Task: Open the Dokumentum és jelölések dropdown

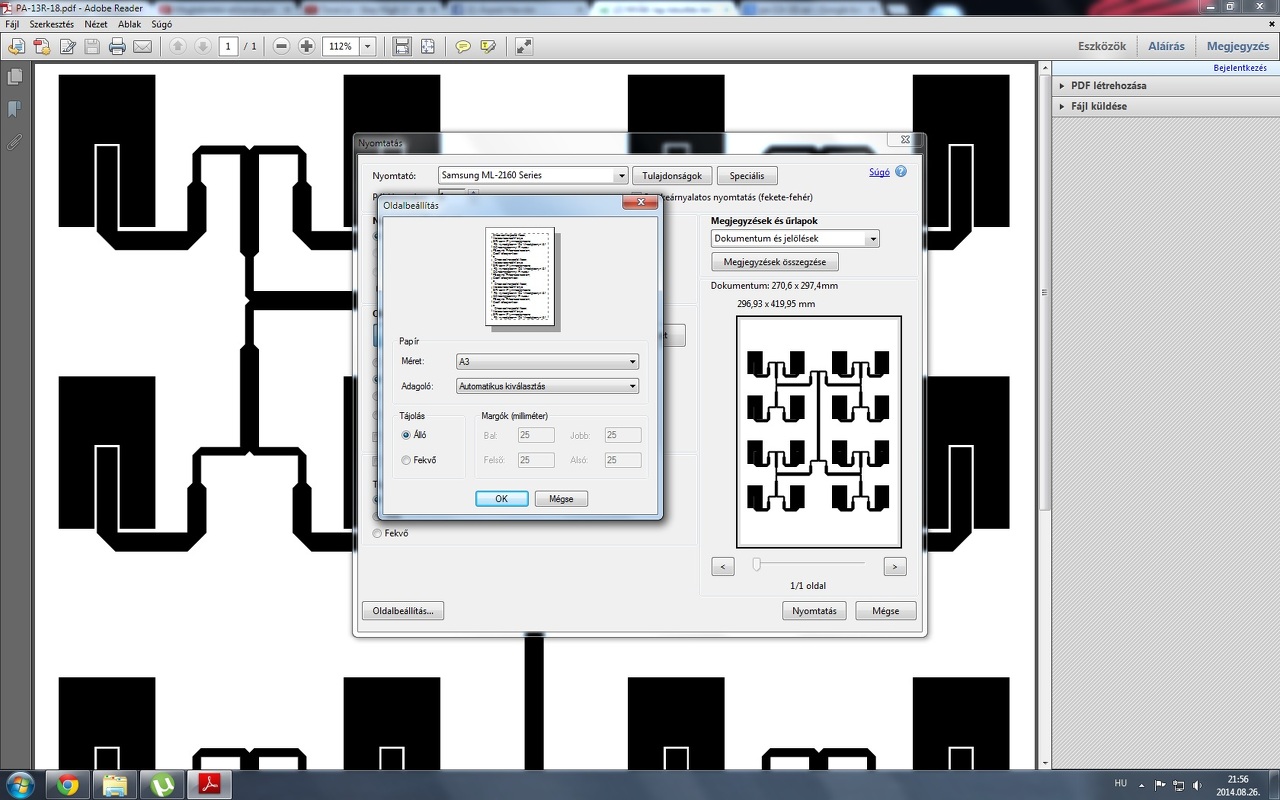Action: coord(795,239)
